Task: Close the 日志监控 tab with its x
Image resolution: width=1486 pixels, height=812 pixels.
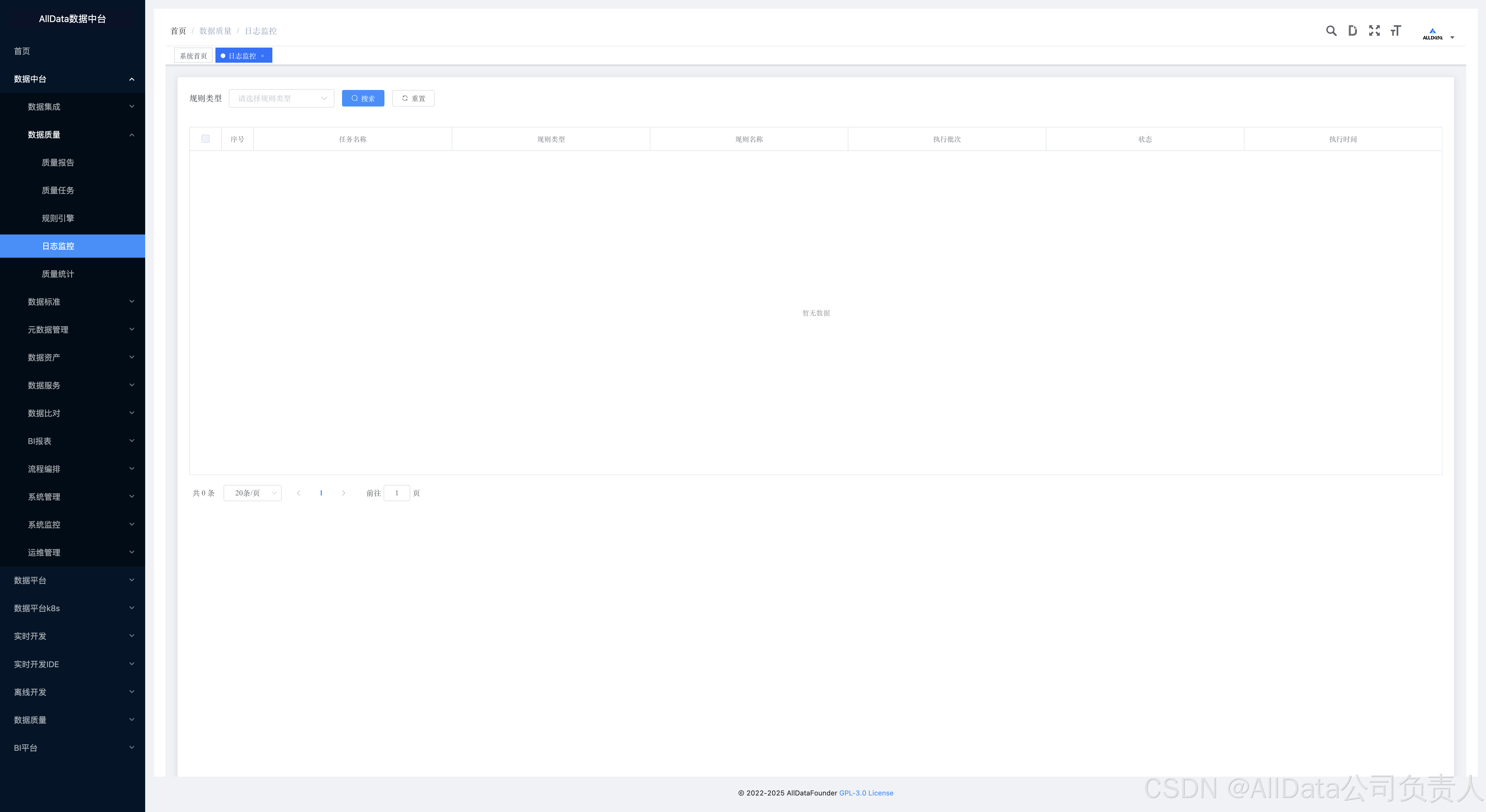Action: (262, 56)
